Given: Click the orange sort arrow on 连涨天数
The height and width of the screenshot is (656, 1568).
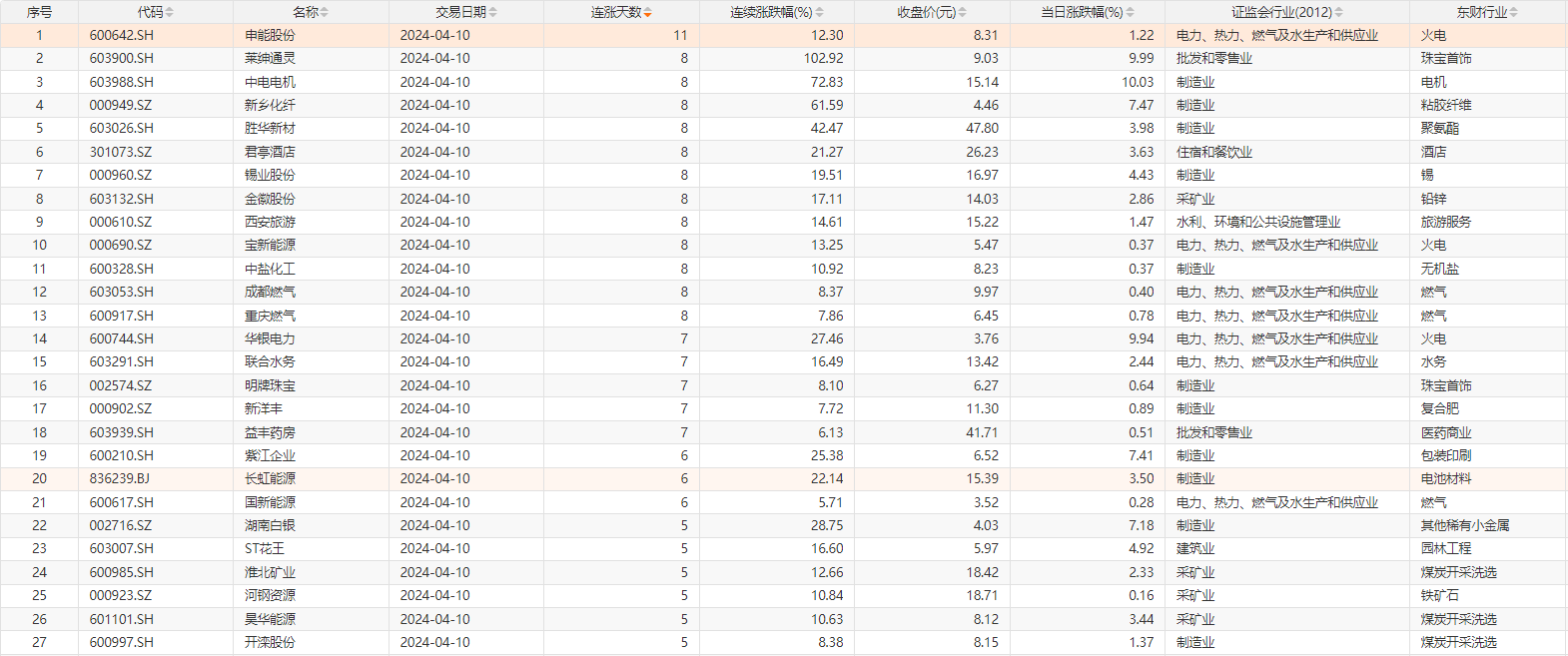Looking at the screenshot, I should coord(647,12).
